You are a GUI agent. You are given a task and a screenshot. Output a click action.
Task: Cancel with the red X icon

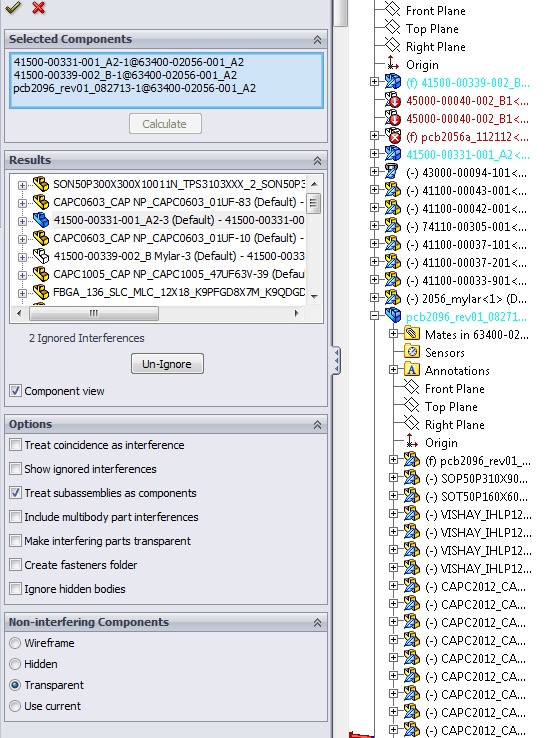(39, 7)
